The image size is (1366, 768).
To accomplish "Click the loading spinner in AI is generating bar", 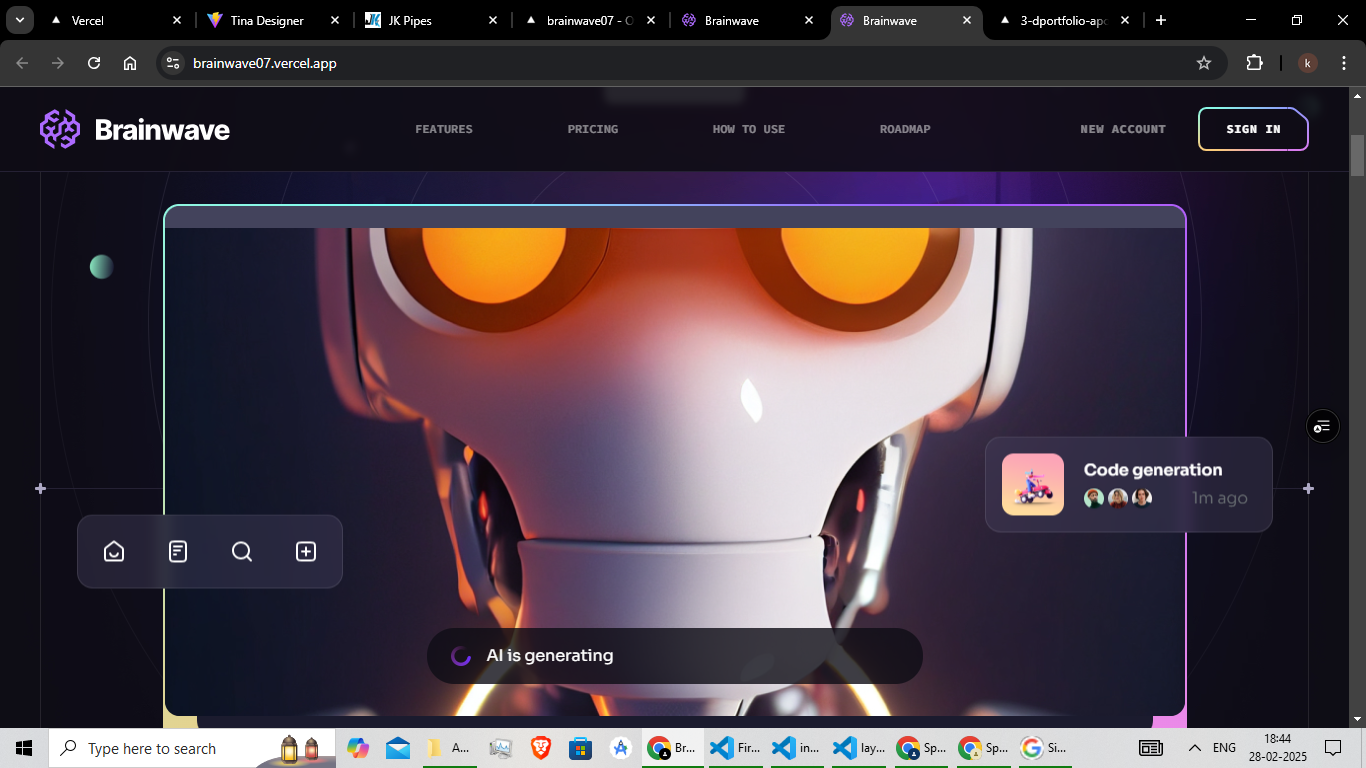I will point(459,655).
